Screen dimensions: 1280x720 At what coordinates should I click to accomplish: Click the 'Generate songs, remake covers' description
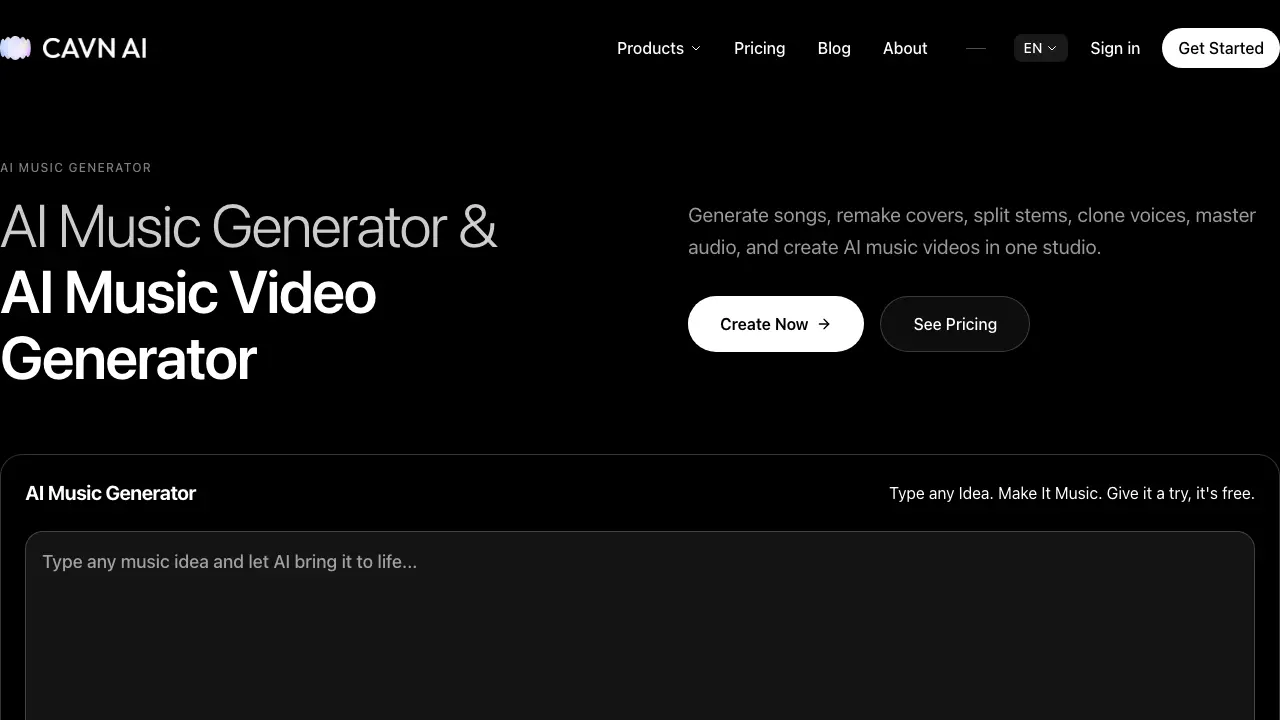coord(972,231)
